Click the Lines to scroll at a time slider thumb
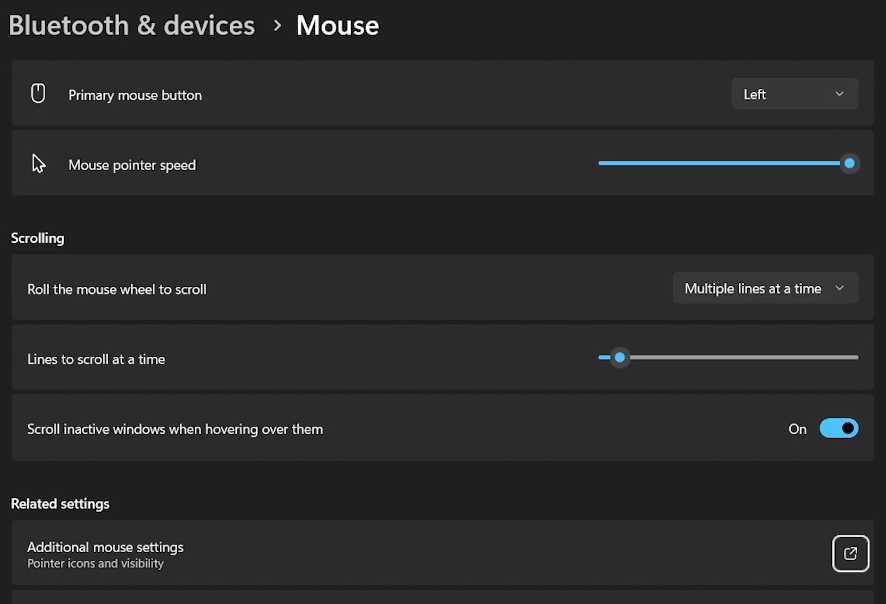 (x=620, y=357)
